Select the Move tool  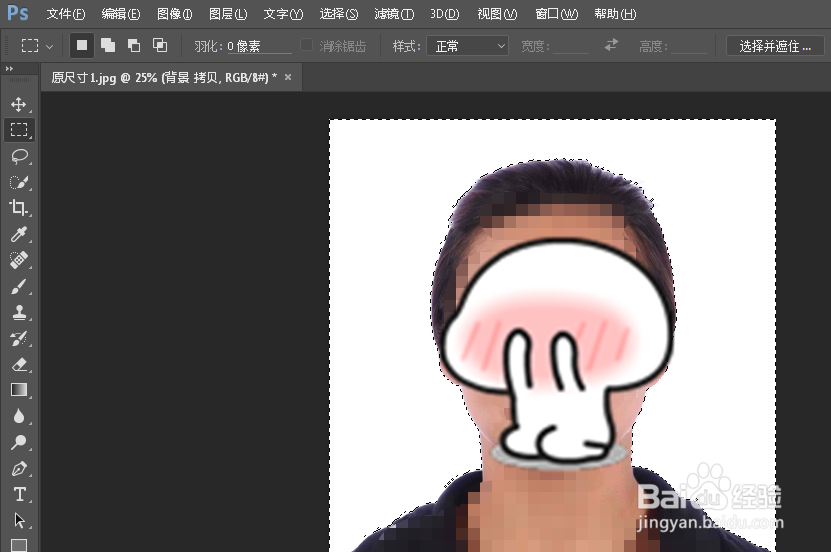[19, 104]
